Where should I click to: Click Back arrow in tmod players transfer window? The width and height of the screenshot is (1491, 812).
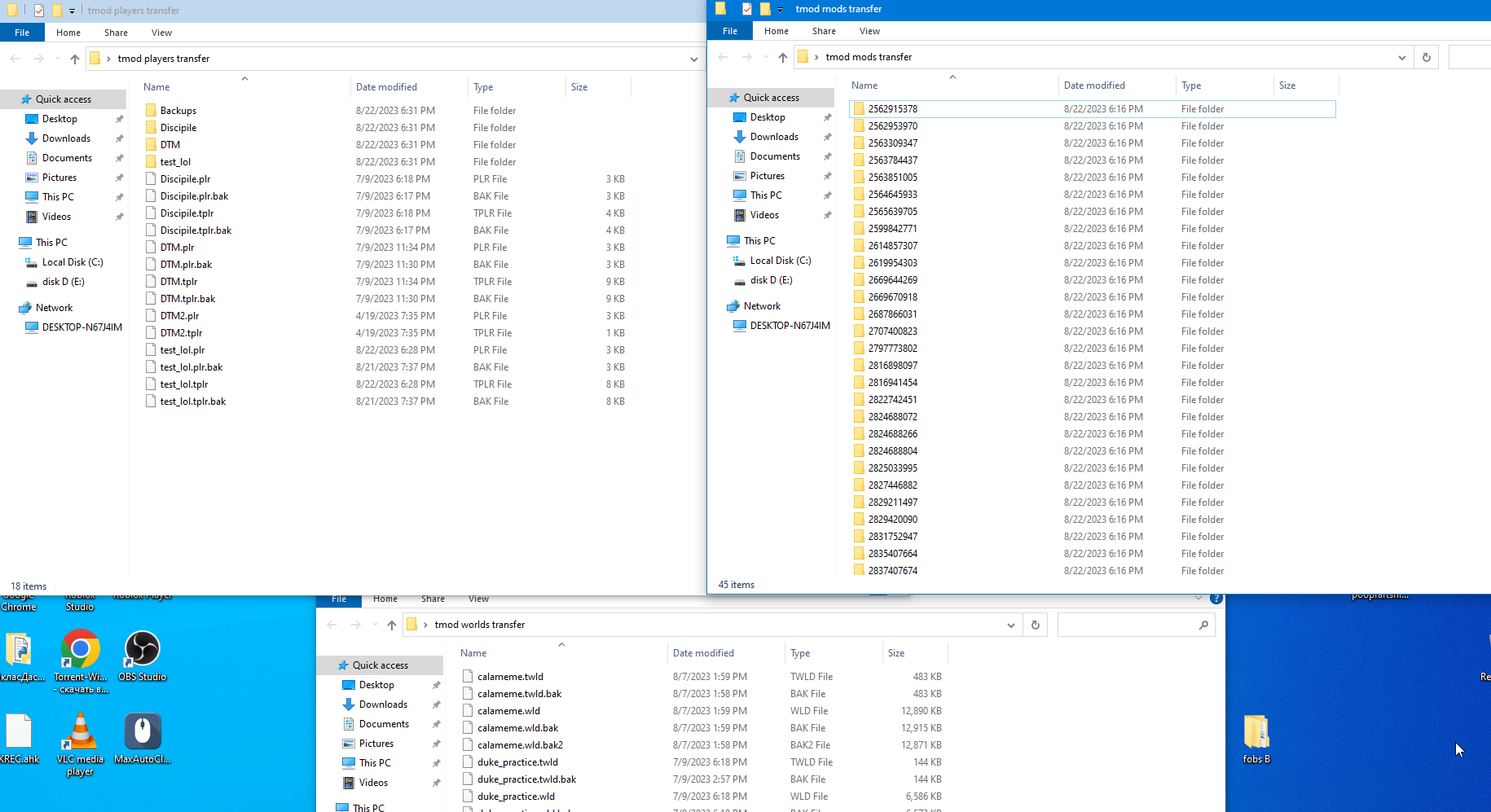click(x=15, y=59)
